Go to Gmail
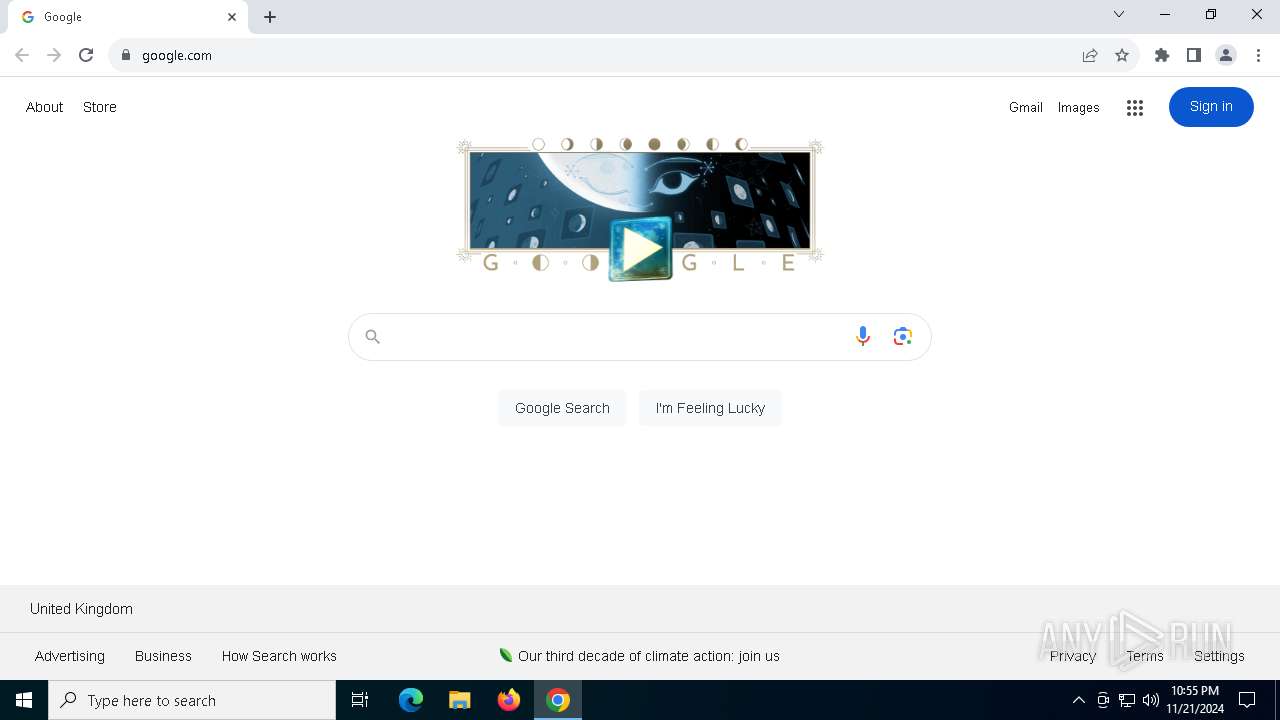 [x=1026, y=107]
